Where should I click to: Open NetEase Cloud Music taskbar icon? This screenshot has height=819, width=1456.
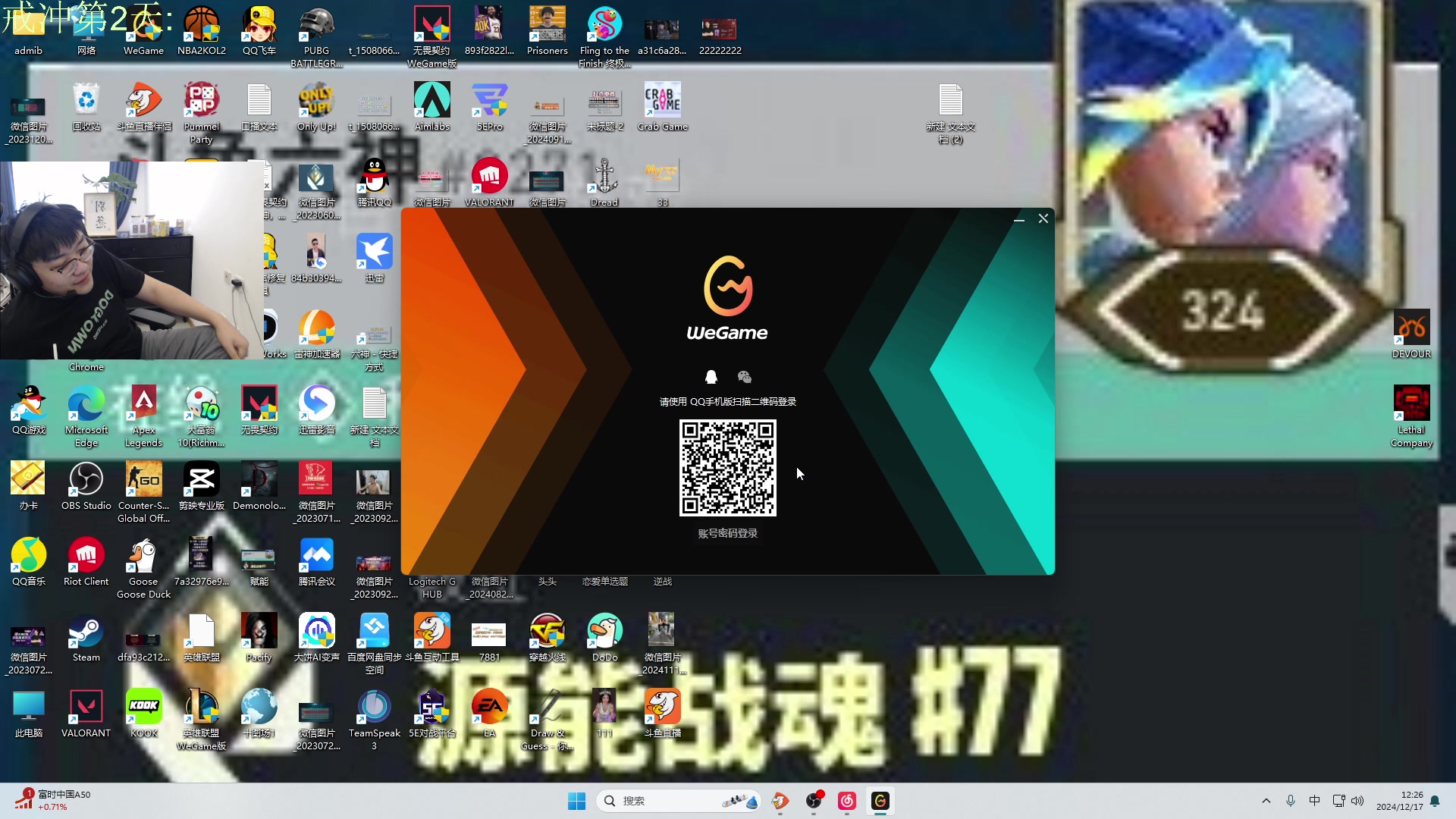pos(846,801)
